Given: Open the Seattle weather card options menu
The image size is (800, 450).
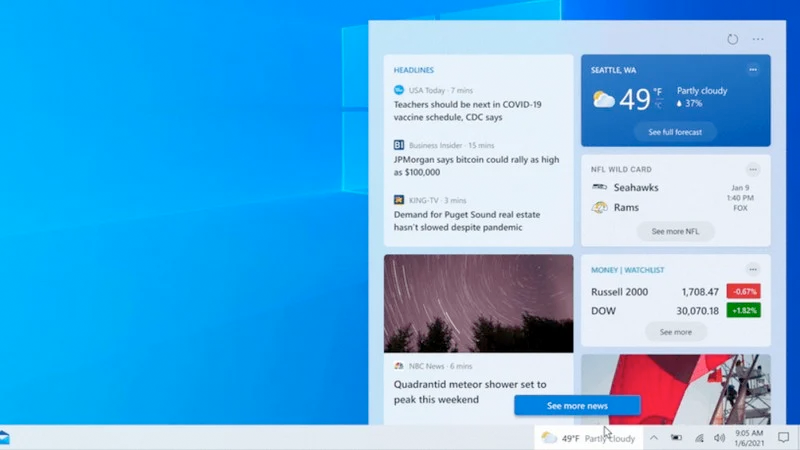Looking at the screenshot, I should point(752,70).
